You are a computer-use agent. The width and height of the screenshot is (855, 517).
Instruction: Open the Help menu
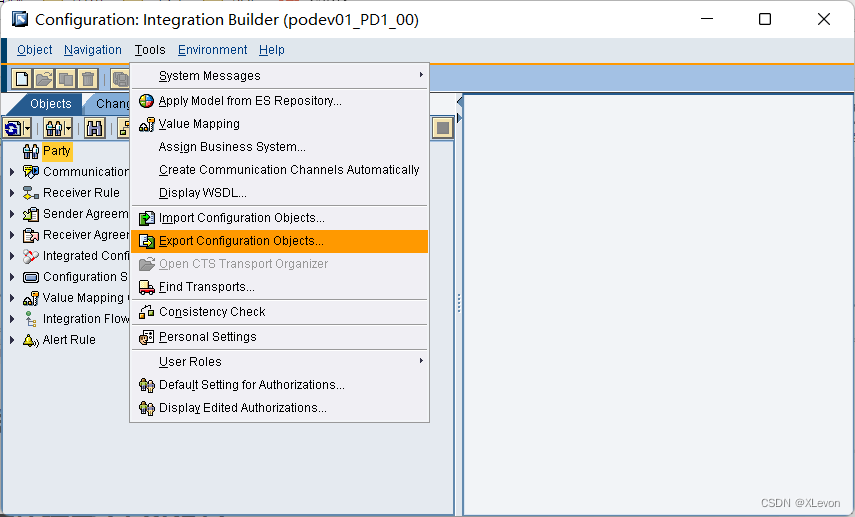point(272,50)
